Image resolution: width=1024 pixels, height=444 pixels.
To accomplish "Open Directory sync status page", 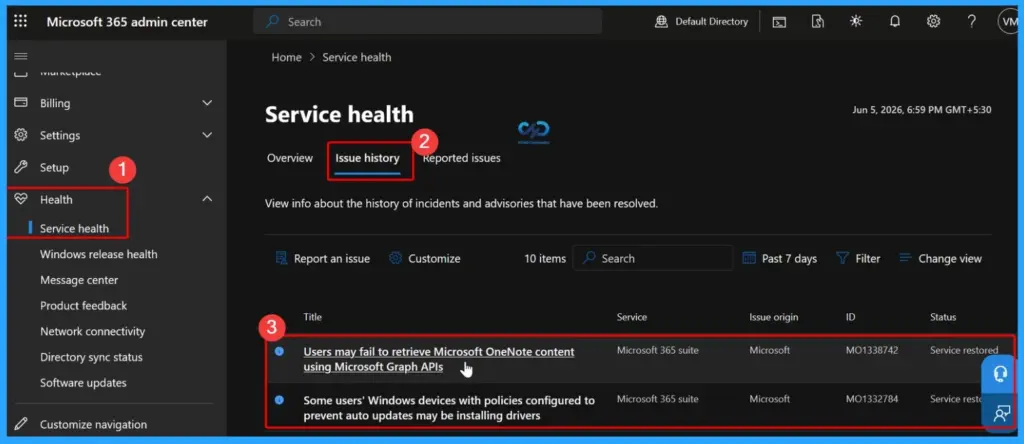I will pyautogui.click(x=91, y=357).
